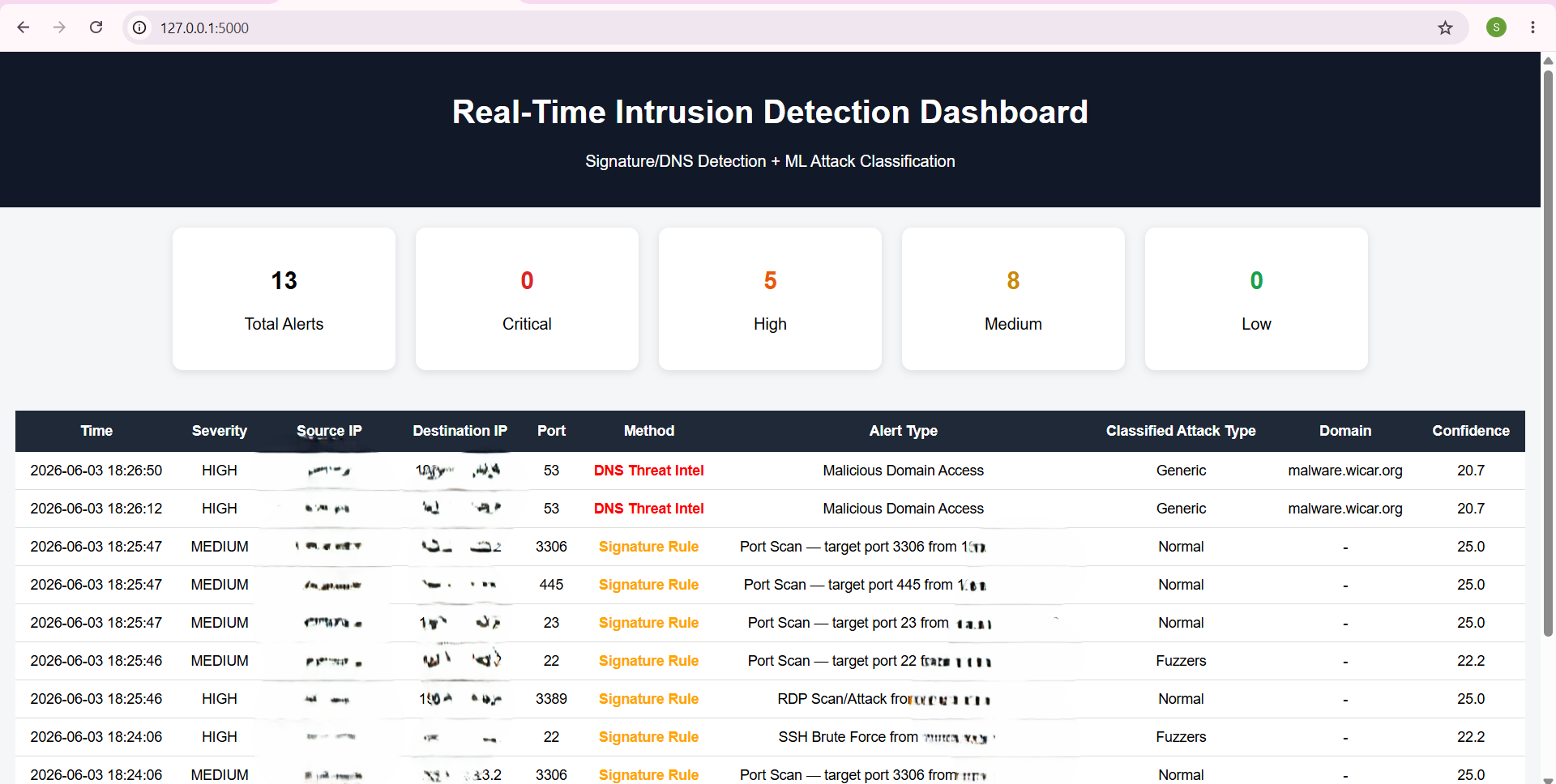Click the vertical page scrollbar thumb
Image resolution: width=1556 pixels, height=784 pixels.
(x=1548, y=353)
